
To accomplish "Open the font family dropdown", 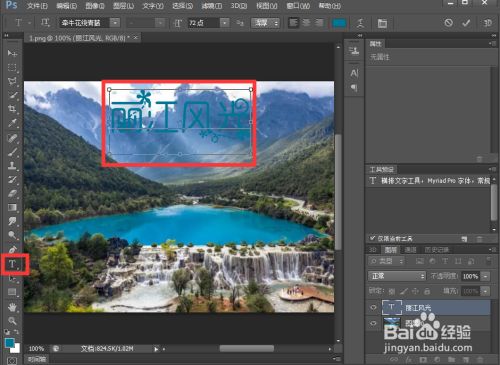I will click(115, 23).
